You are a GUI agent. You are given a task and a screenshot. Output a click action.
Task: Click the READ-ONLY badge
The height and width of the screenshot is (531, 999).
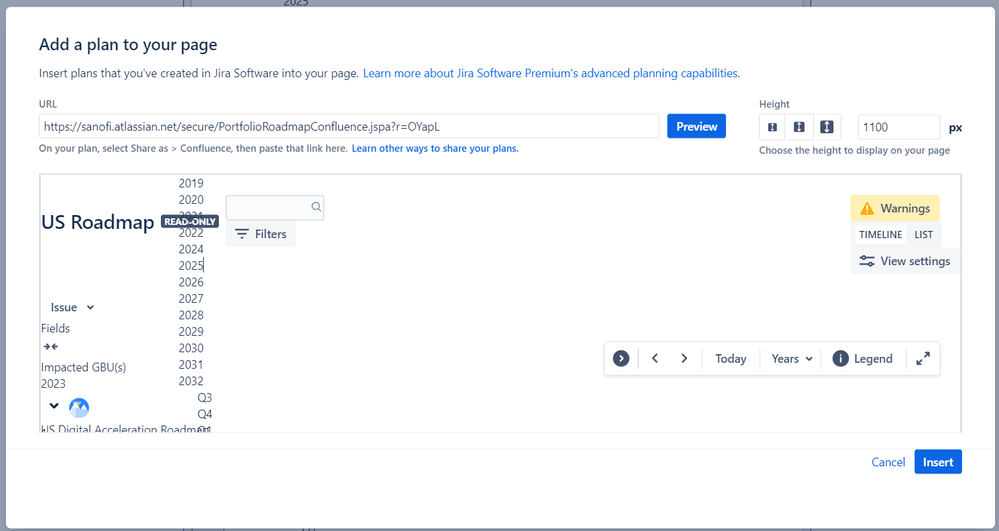[190, 222]
